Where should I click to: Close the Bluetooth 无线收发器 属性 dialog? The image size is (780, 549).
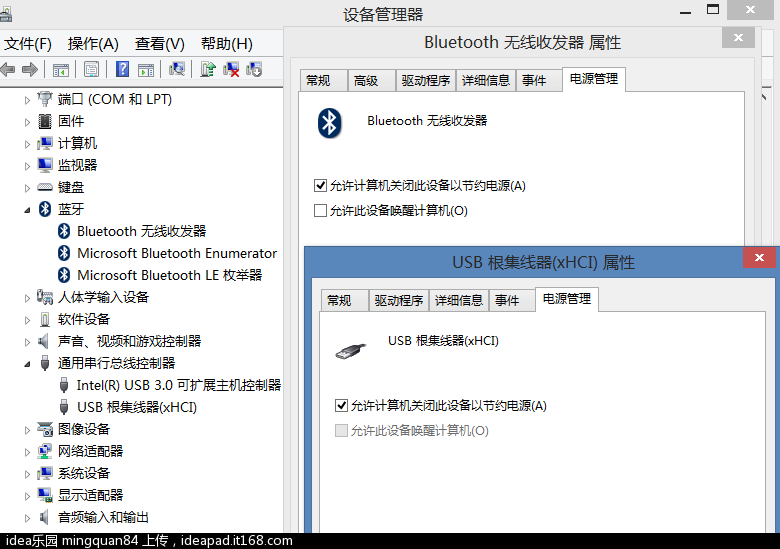(x=738, y=37)
